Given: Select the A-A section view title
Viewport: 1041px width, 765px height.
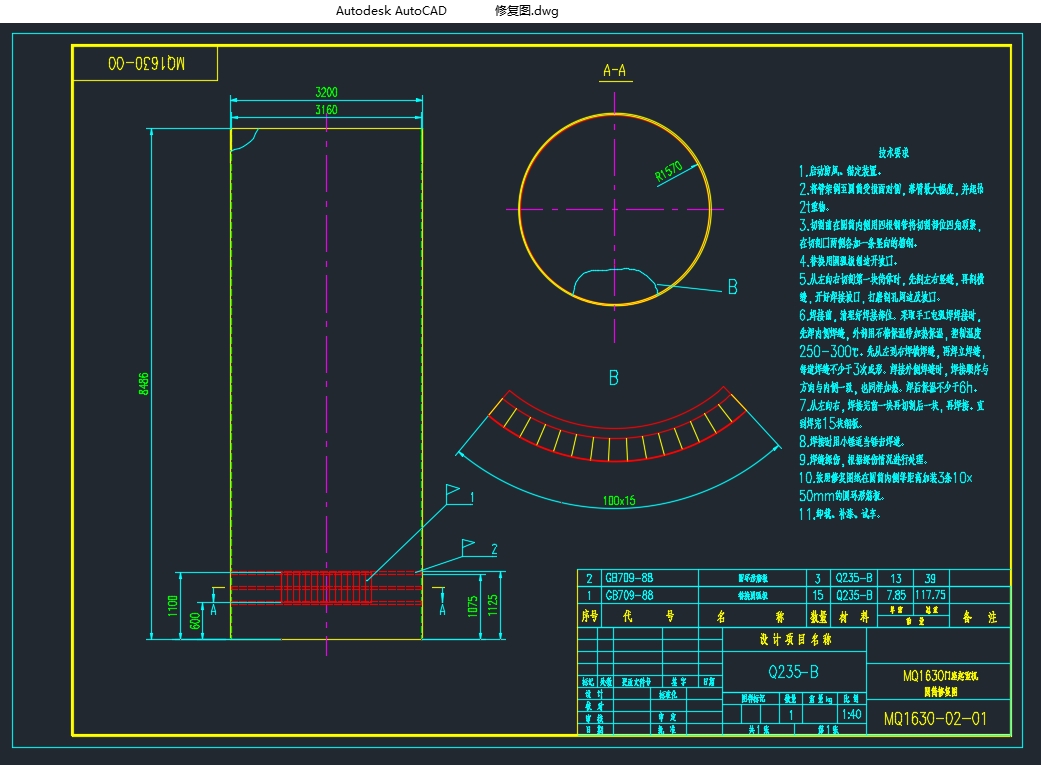Looking at the screenshot, I should (x=614, y=71).
